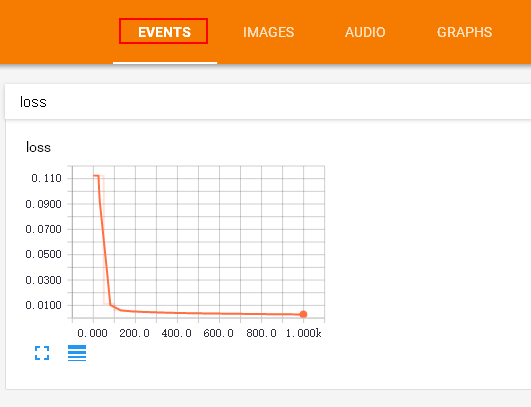531x407 pixels.
Task: Open the AUDIO tab
Action: (365, 32)
